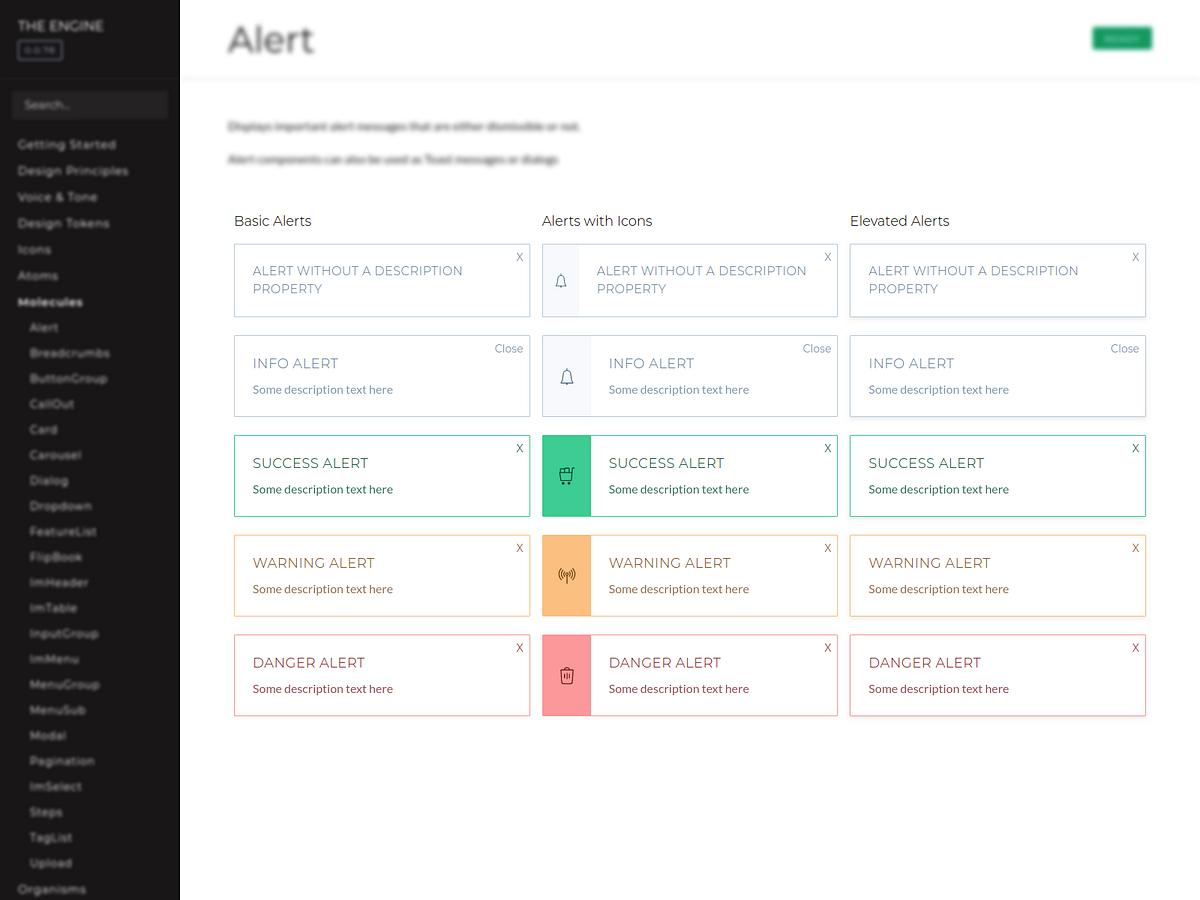The image size is (1200, 900).
Task: Select the bell icon on the Info Alert
Action: pos(566,376)
